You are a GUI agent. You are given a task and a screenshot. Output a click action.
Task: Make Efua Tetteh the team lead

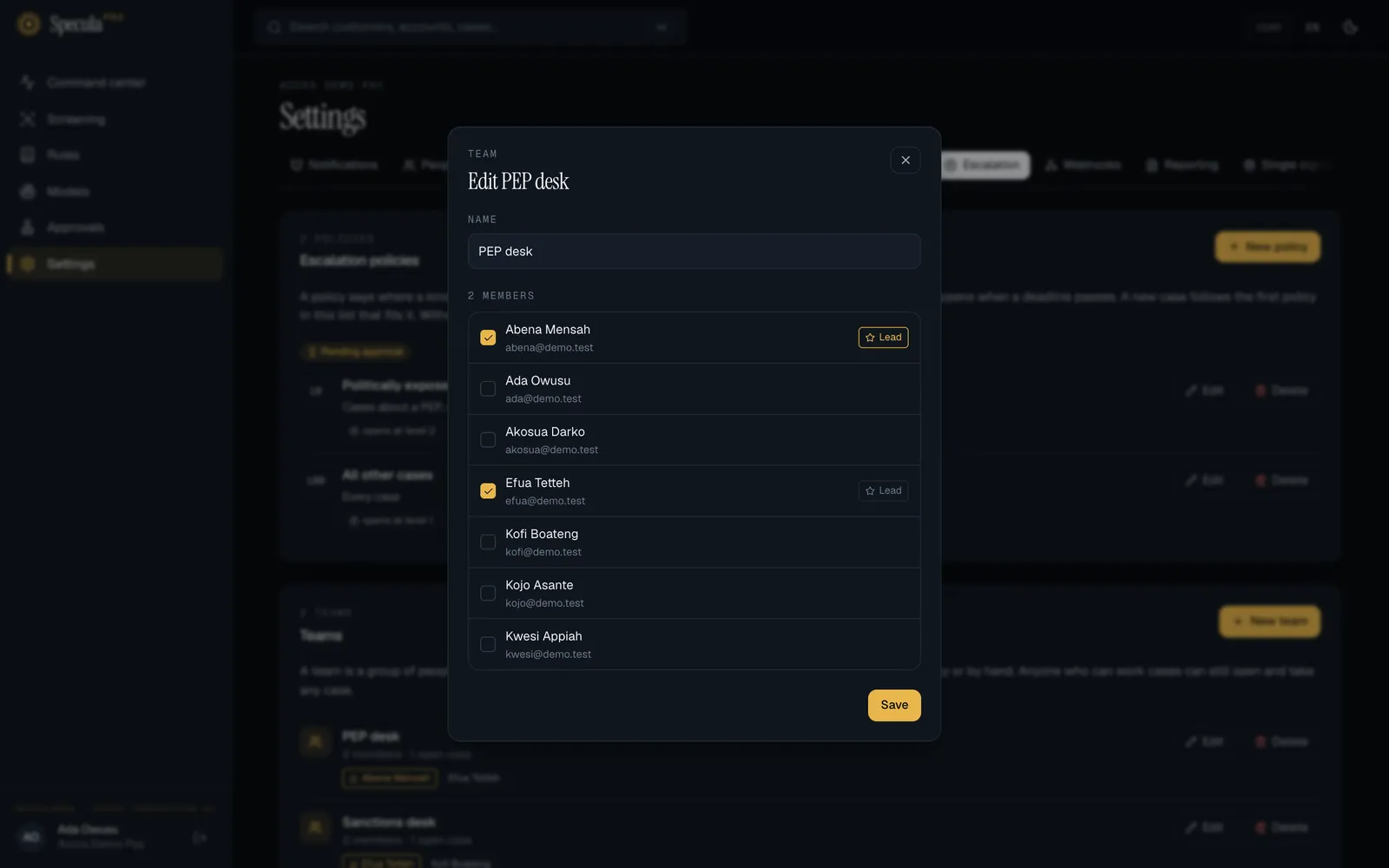tap(883, 491)
